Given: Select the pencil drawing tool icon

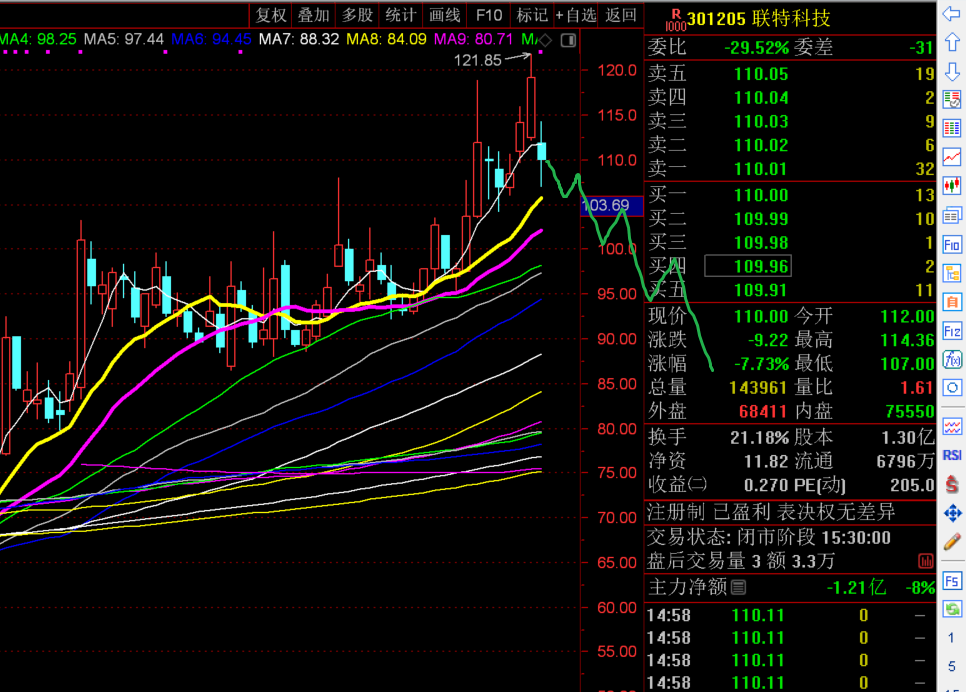Looking at the screenshot, I should [952, 542].
